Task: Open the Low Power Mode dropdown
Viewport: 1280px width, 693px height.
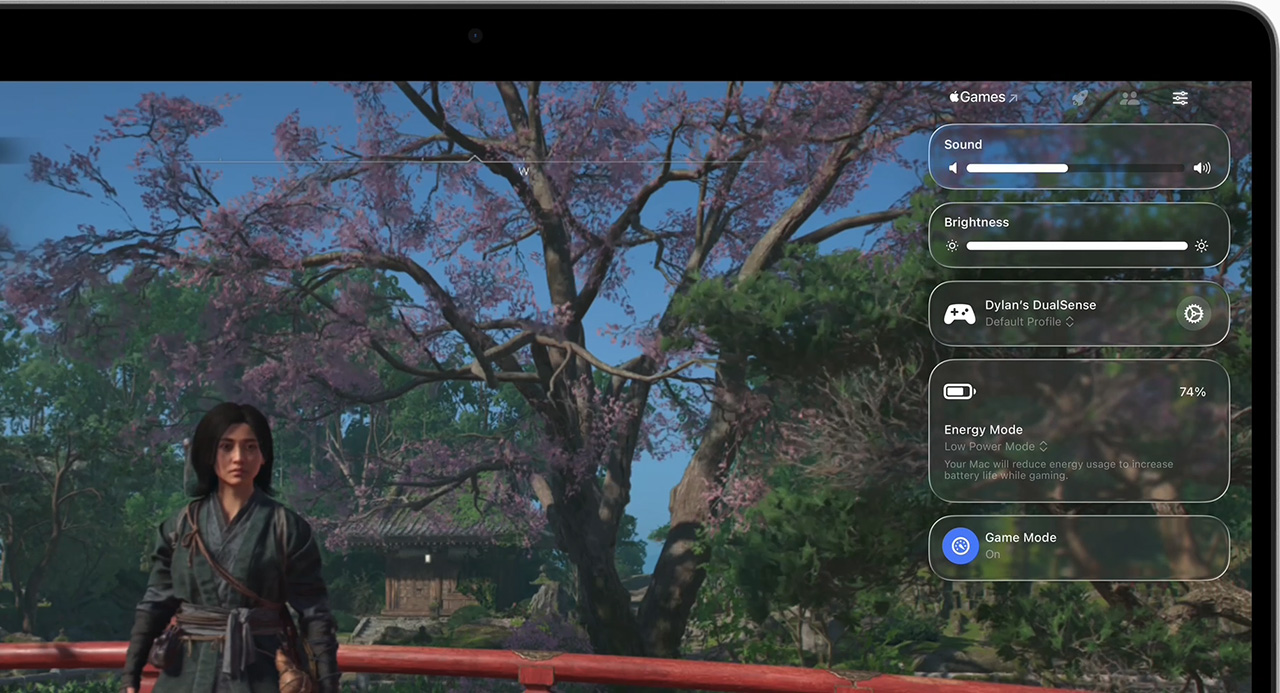Action: (x=996, y=447)
